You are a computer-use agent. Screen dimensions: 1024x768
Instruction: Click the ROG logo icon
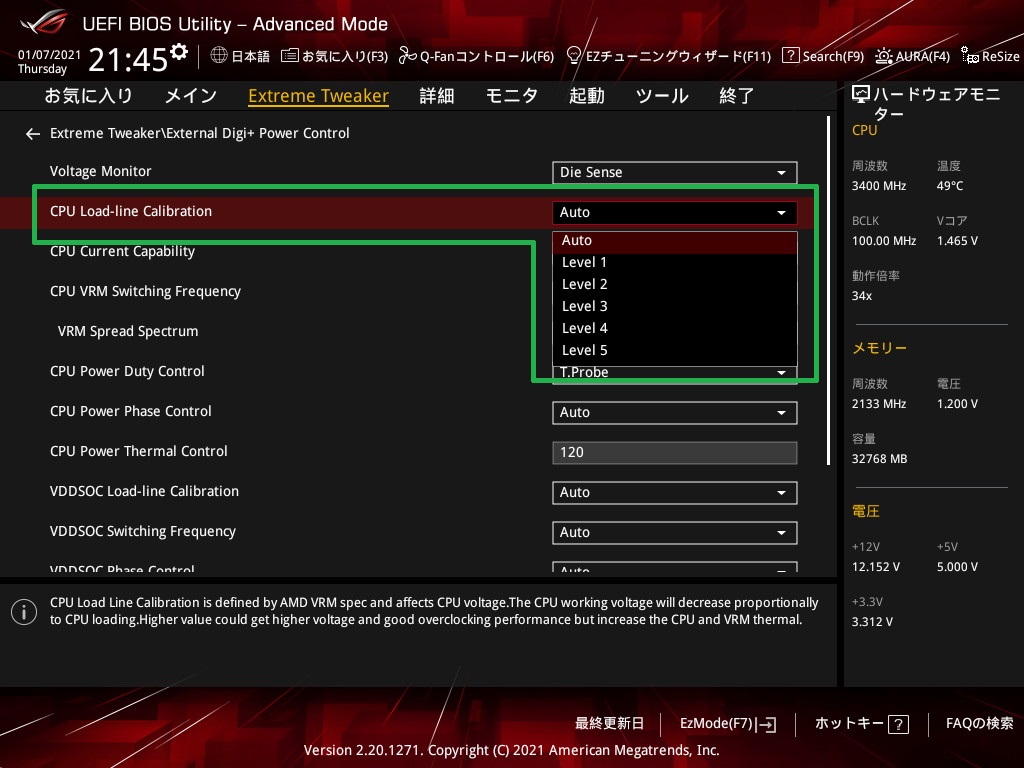point(43,22)
